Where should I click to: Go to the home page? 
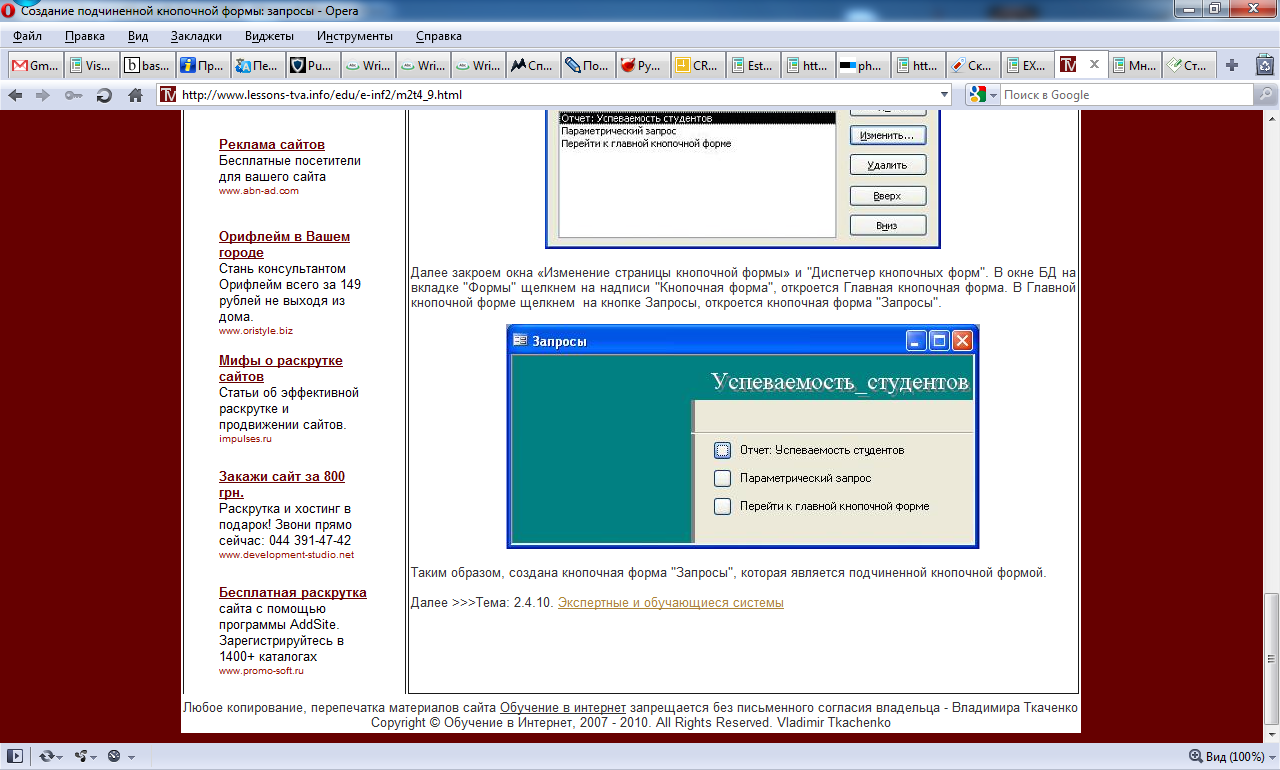click(136, 95)
